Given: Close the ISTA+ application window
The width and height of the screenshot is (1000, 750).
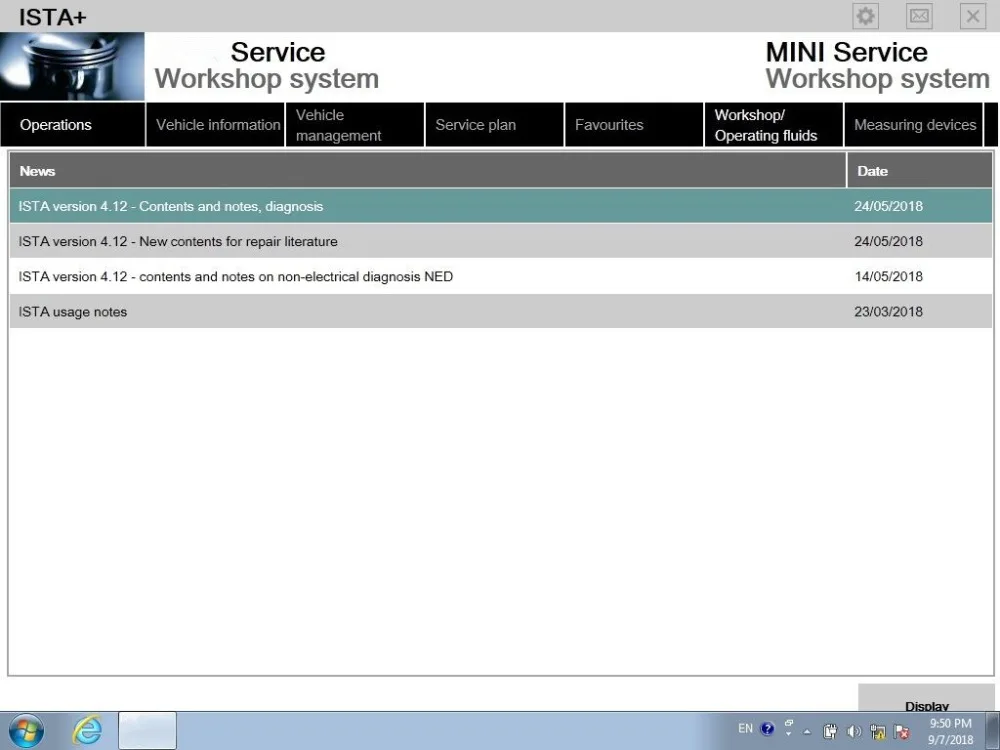Looking at the screenshot, I should tap(973, 16).
